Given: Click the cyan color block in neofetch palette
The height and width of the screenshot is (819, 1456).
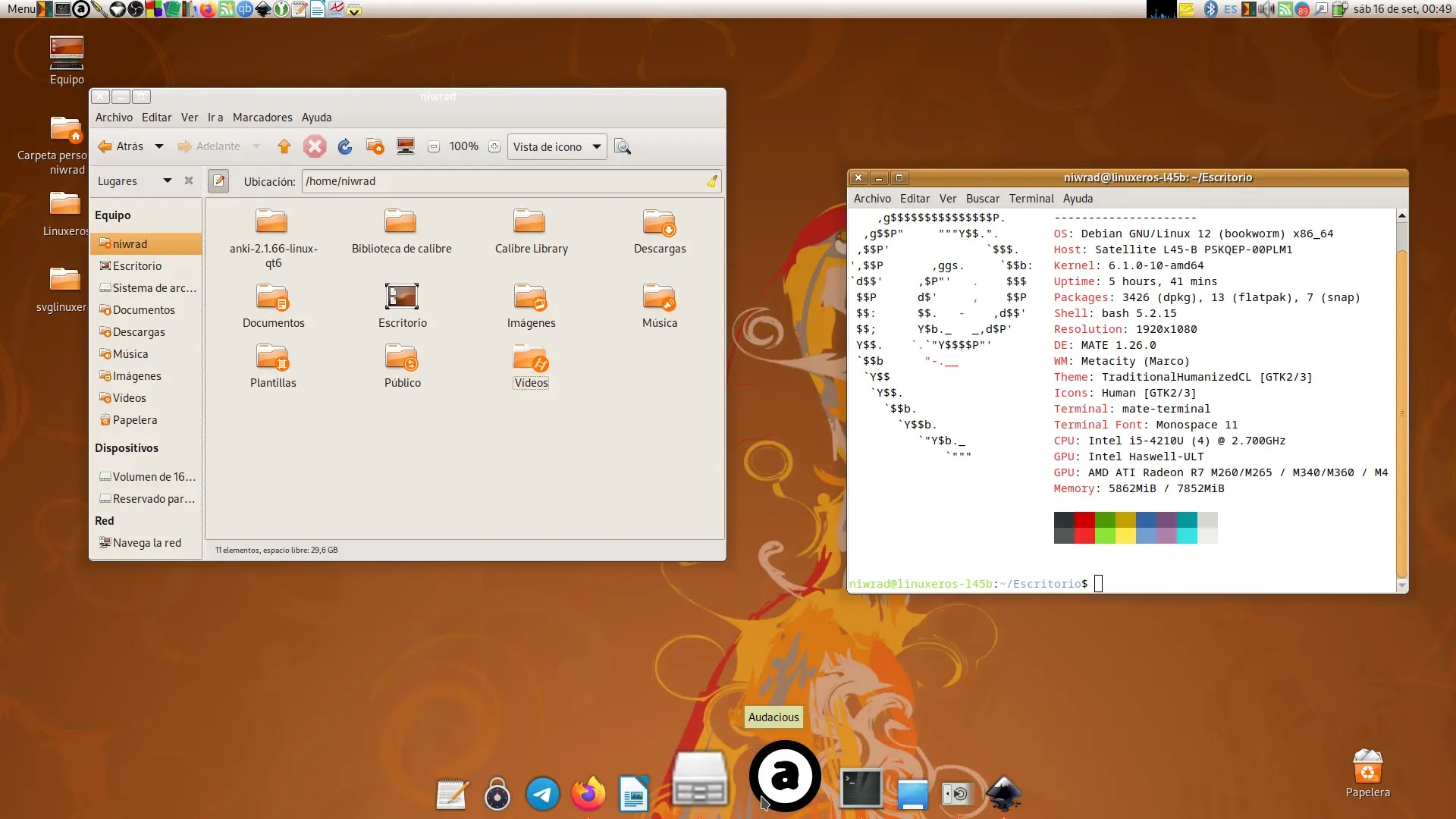Looking at the screenshot, I should (x=1187, y=528).
